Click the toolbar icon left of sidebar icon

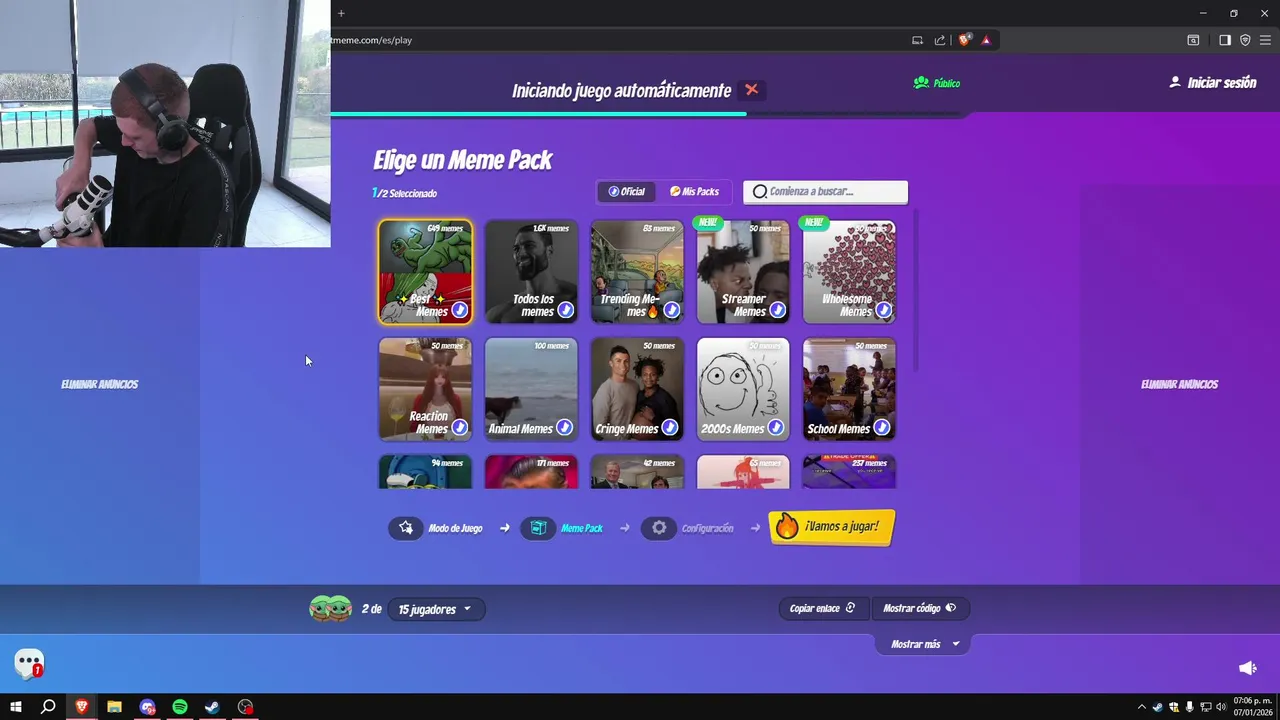pos(1193,40)
